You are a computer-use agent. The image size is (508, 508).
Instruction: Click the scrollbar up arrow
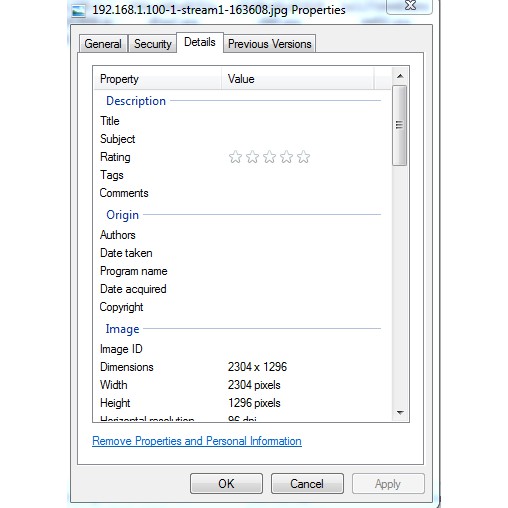[x=400, y=76]
